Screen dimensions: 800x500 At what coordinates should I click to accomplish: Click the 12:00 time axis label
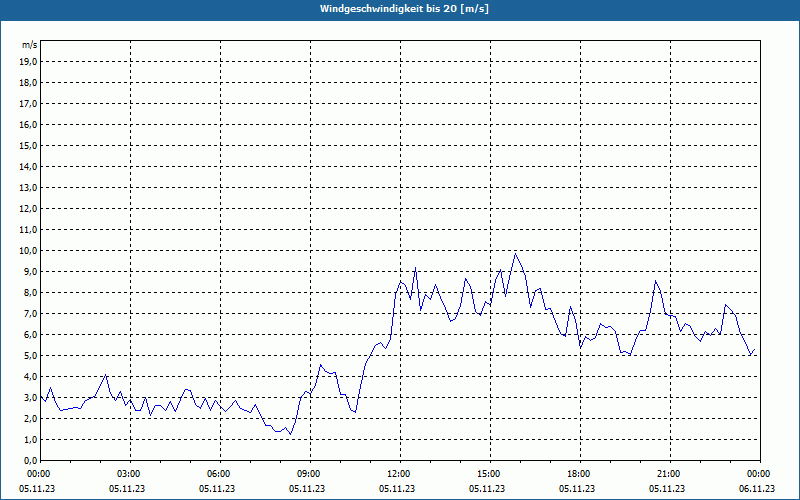pyautogui.click(x=400, y=474)
